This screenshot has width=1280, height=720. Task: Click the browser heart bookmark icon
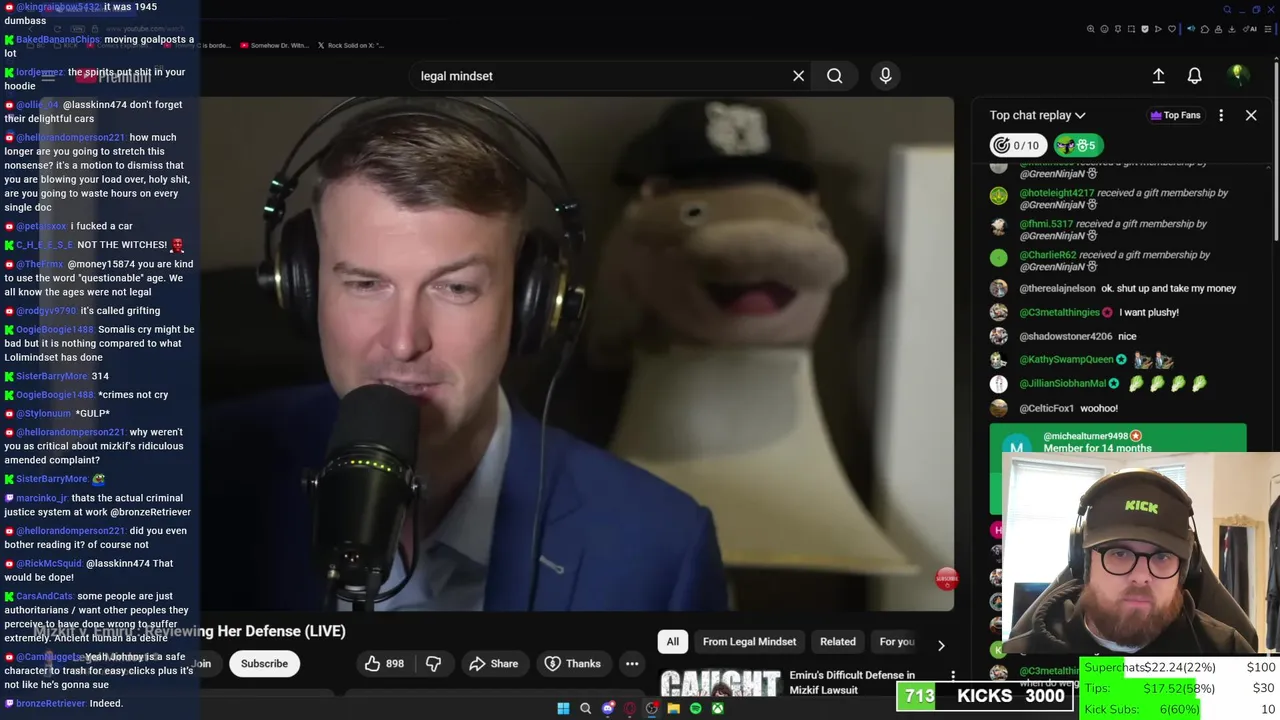coord(1172,29)
